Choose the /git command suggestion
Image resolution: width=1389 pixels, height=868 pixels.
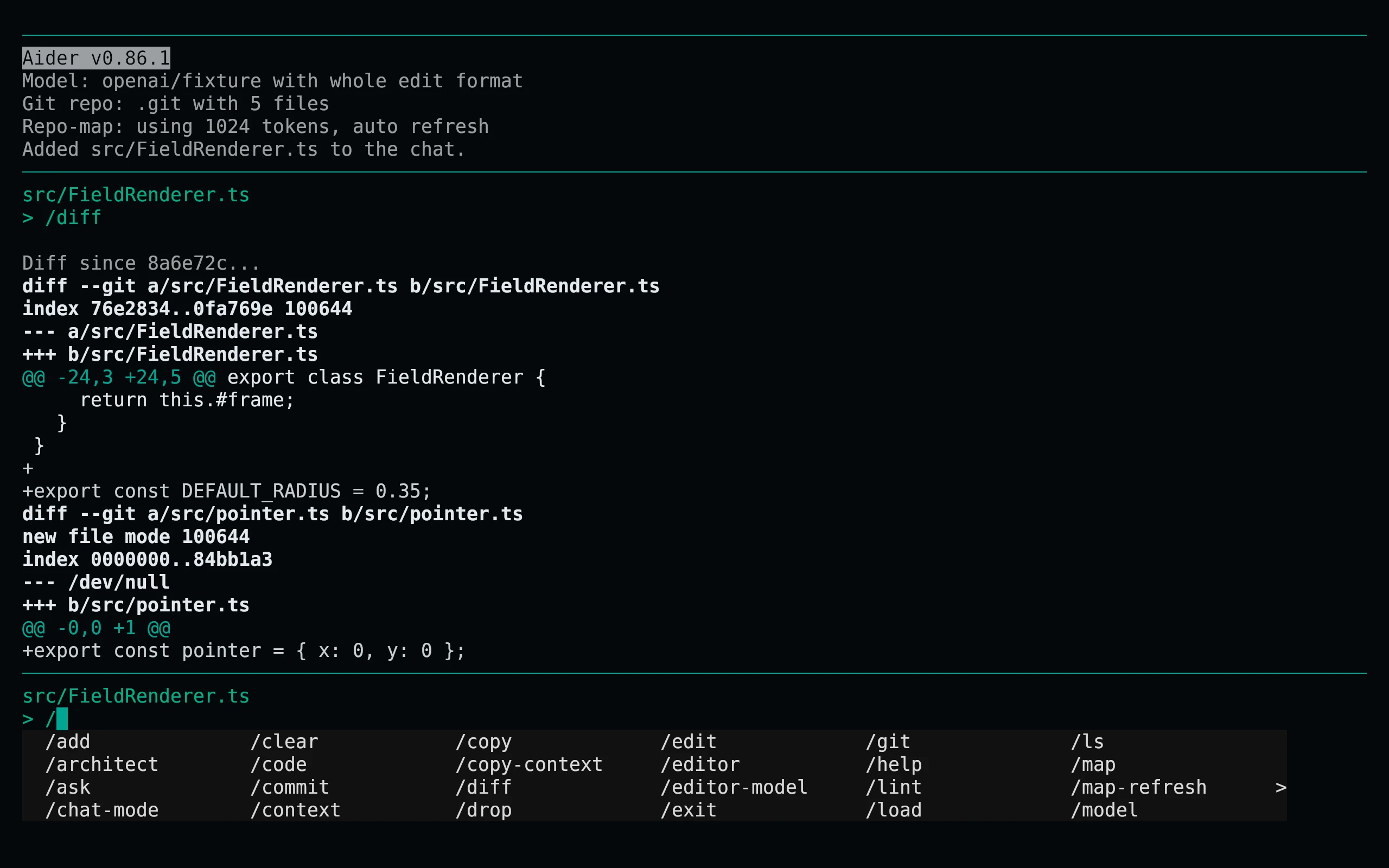tap(888, 742)
